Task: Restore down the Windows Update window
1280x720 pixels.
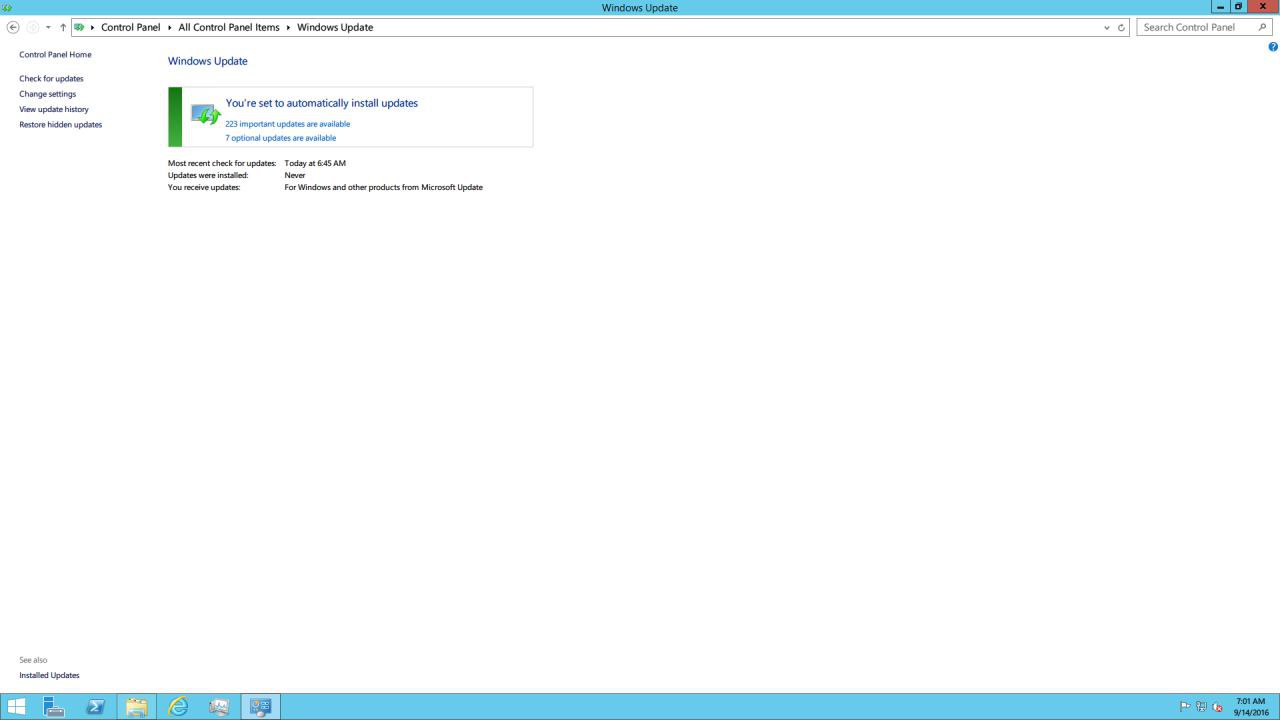Action: [x=1238, y=7]
